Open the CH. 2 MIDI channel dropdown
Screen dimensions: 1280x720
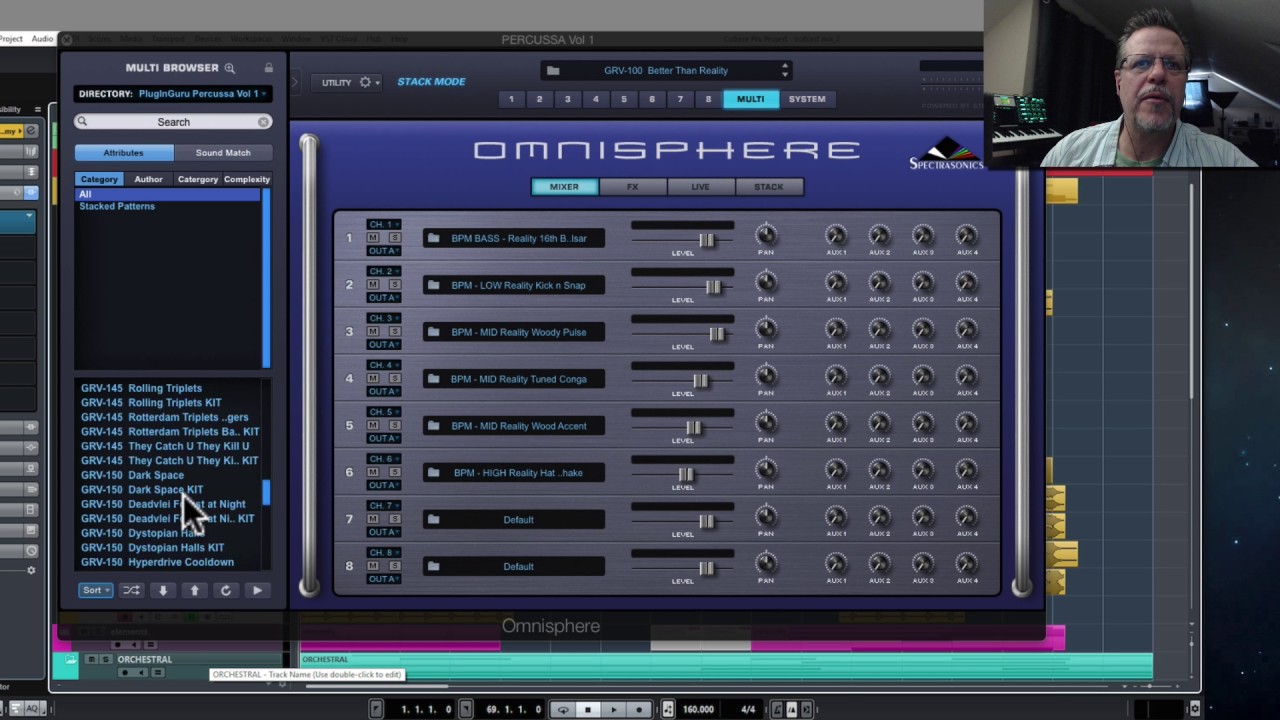(x=384, y=271)
